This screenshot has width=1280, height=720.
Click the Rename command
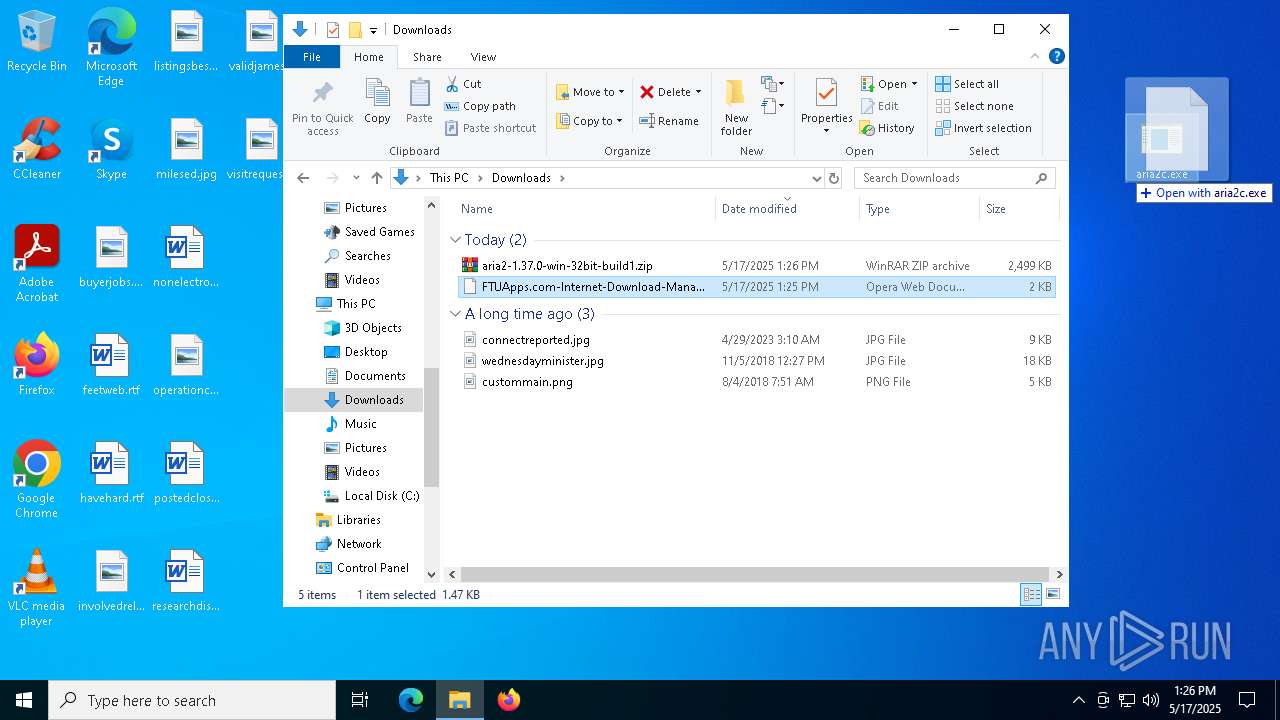coord(668,121)
